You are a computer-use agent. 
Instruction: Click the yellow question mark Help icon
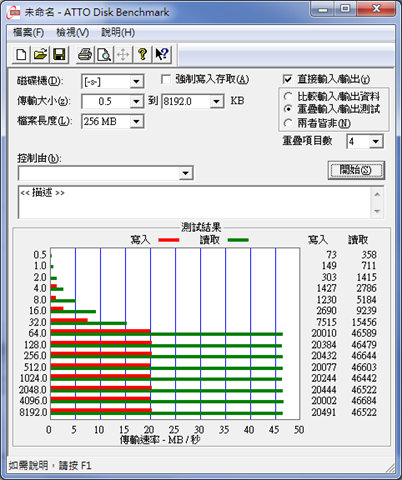(x=142, y=54)
